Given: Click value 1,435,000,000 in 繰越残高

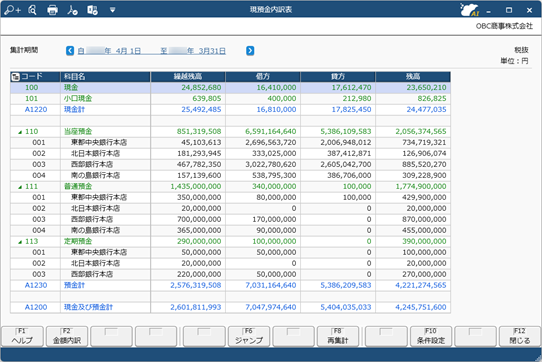Looking at the screenshot, I should click(x=196, y=186).
